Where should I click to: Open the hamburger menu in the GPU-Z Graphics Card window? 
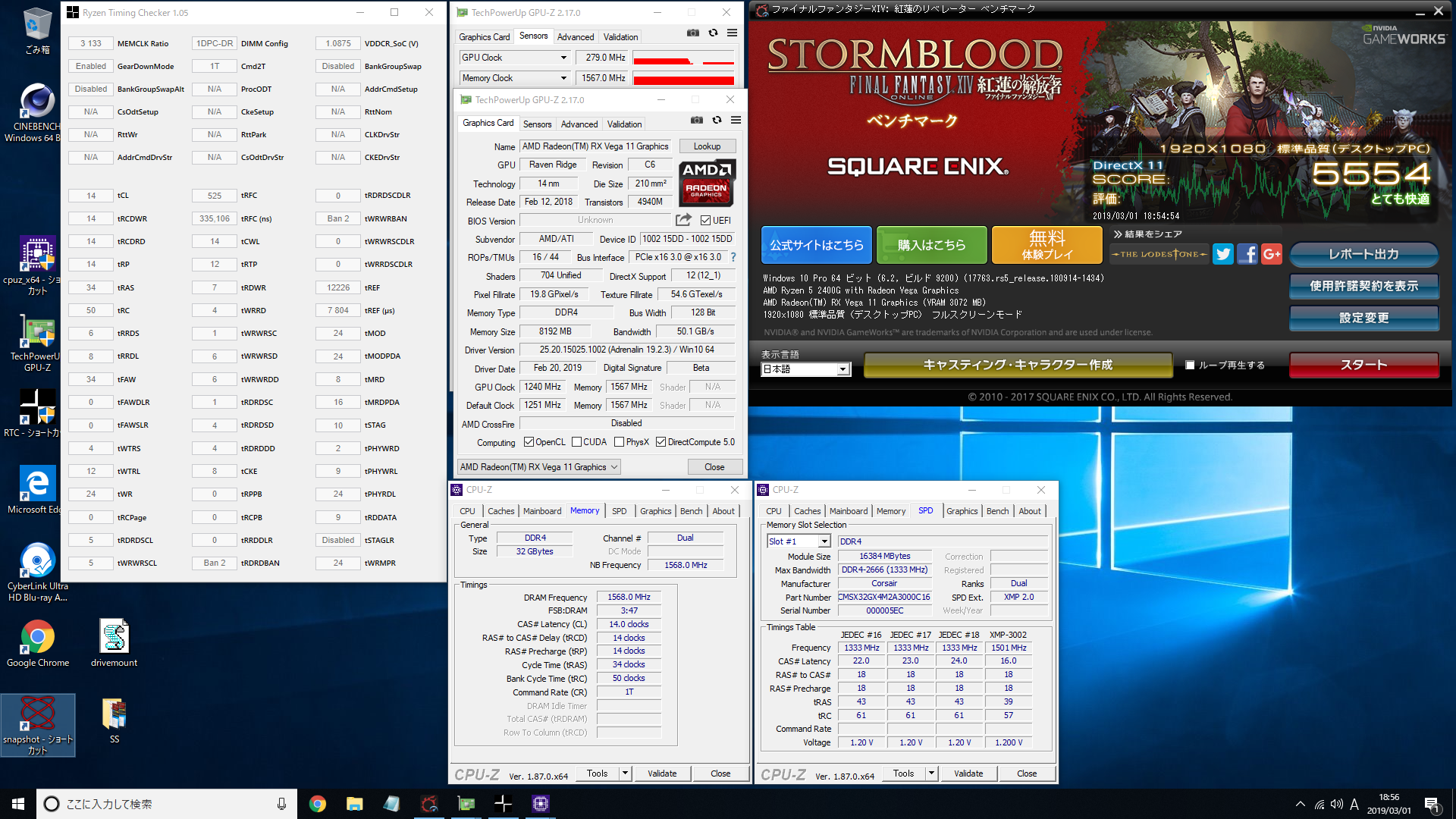point(736,120)
